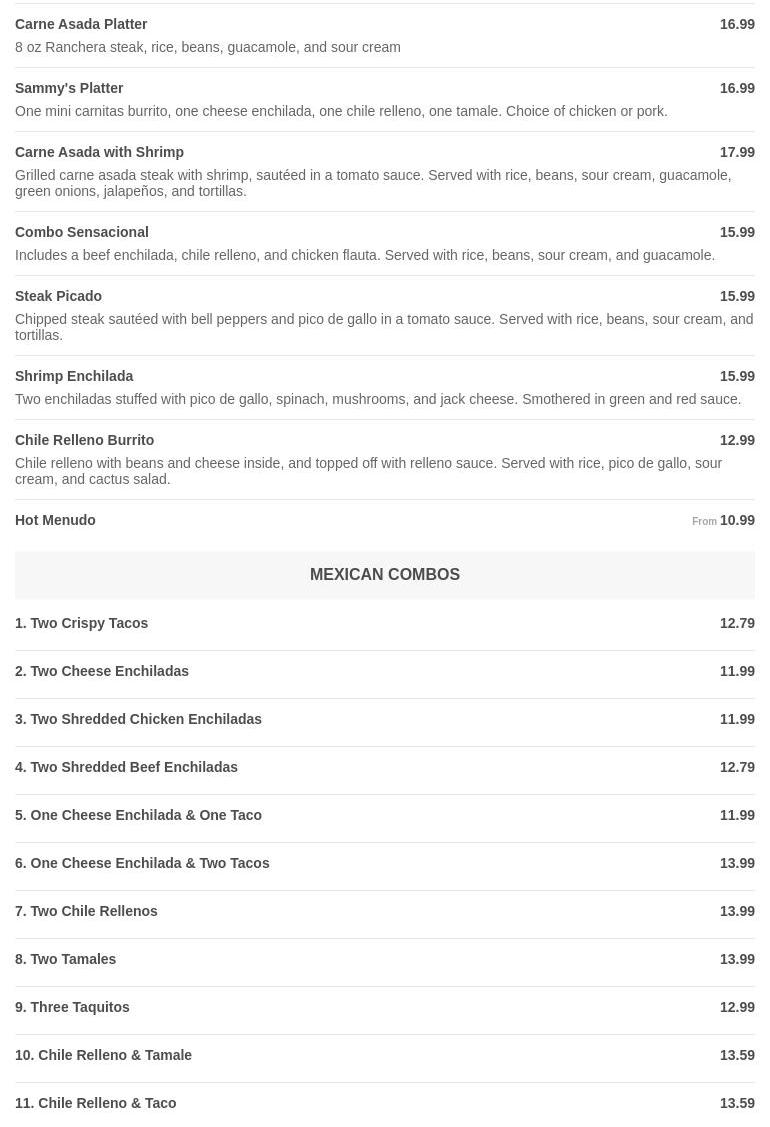Select Combo Sensacional dish
This screenshot has height=1127, width=770.
pyautogui.click(x=82, y=232)
